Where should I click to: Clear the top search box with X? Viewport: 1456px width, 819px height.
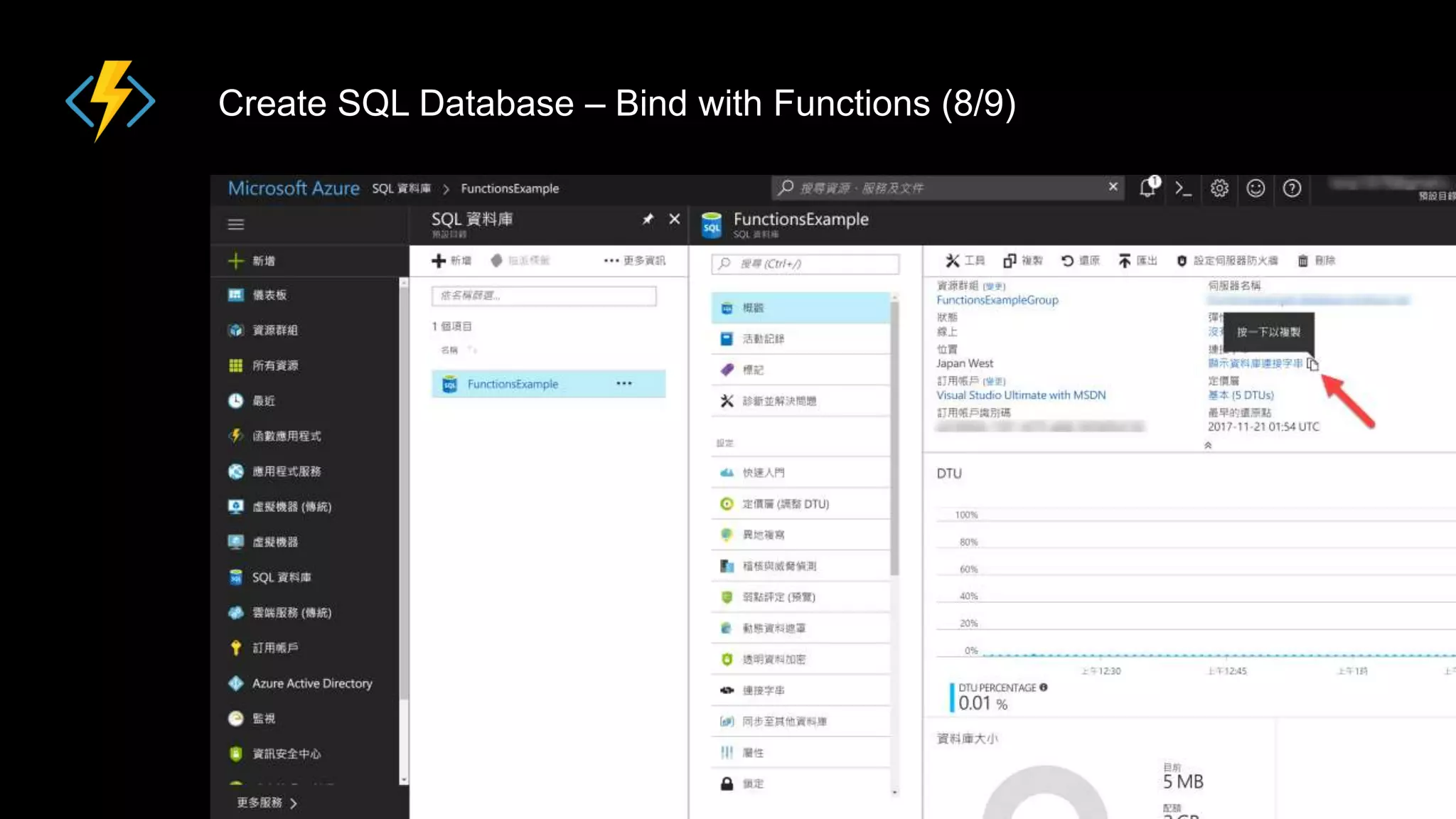[1113, 187]
